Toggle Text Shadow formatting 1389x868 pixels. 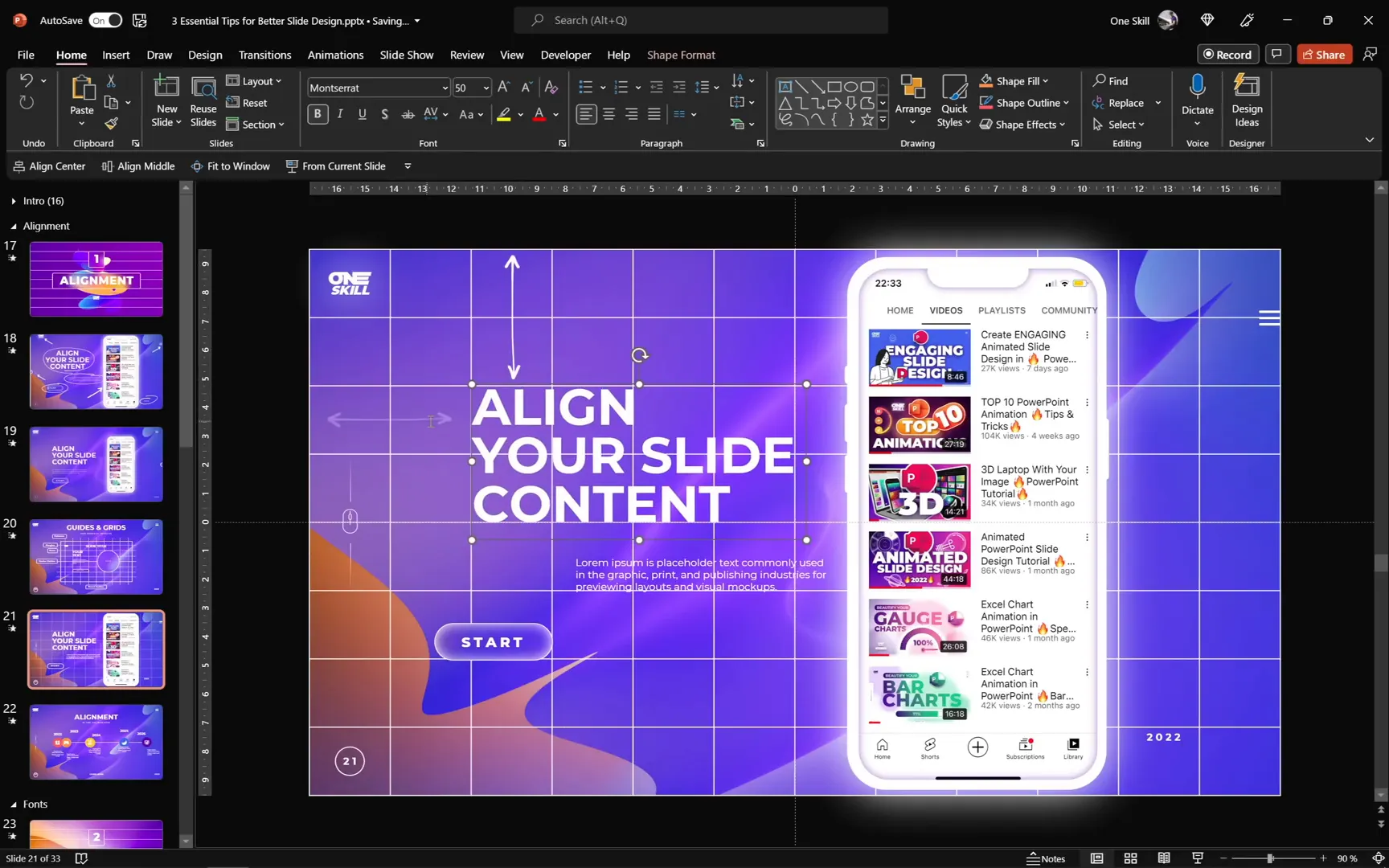tap(385, 114)
